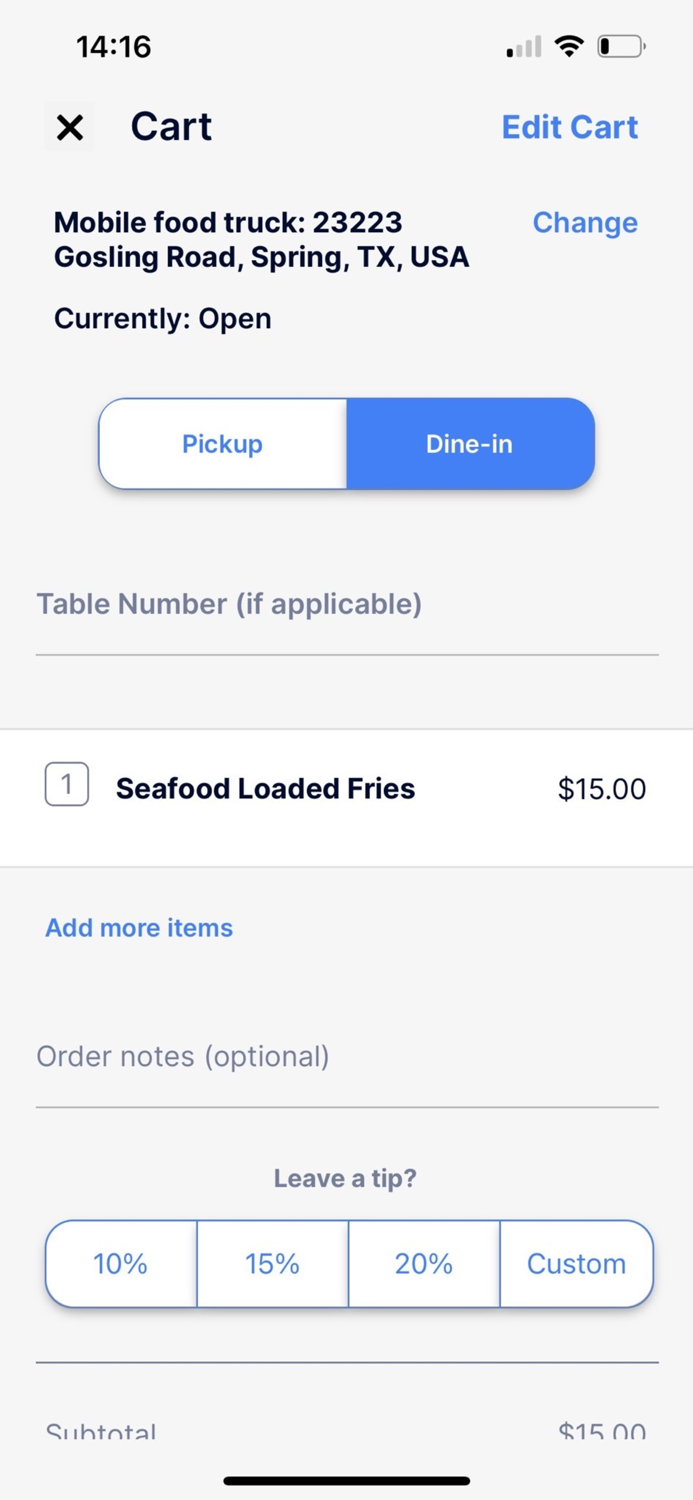Tap the Seafood Loaded Fries item
This screenshot has height=1500, width=693.
[x=266, y=788]
